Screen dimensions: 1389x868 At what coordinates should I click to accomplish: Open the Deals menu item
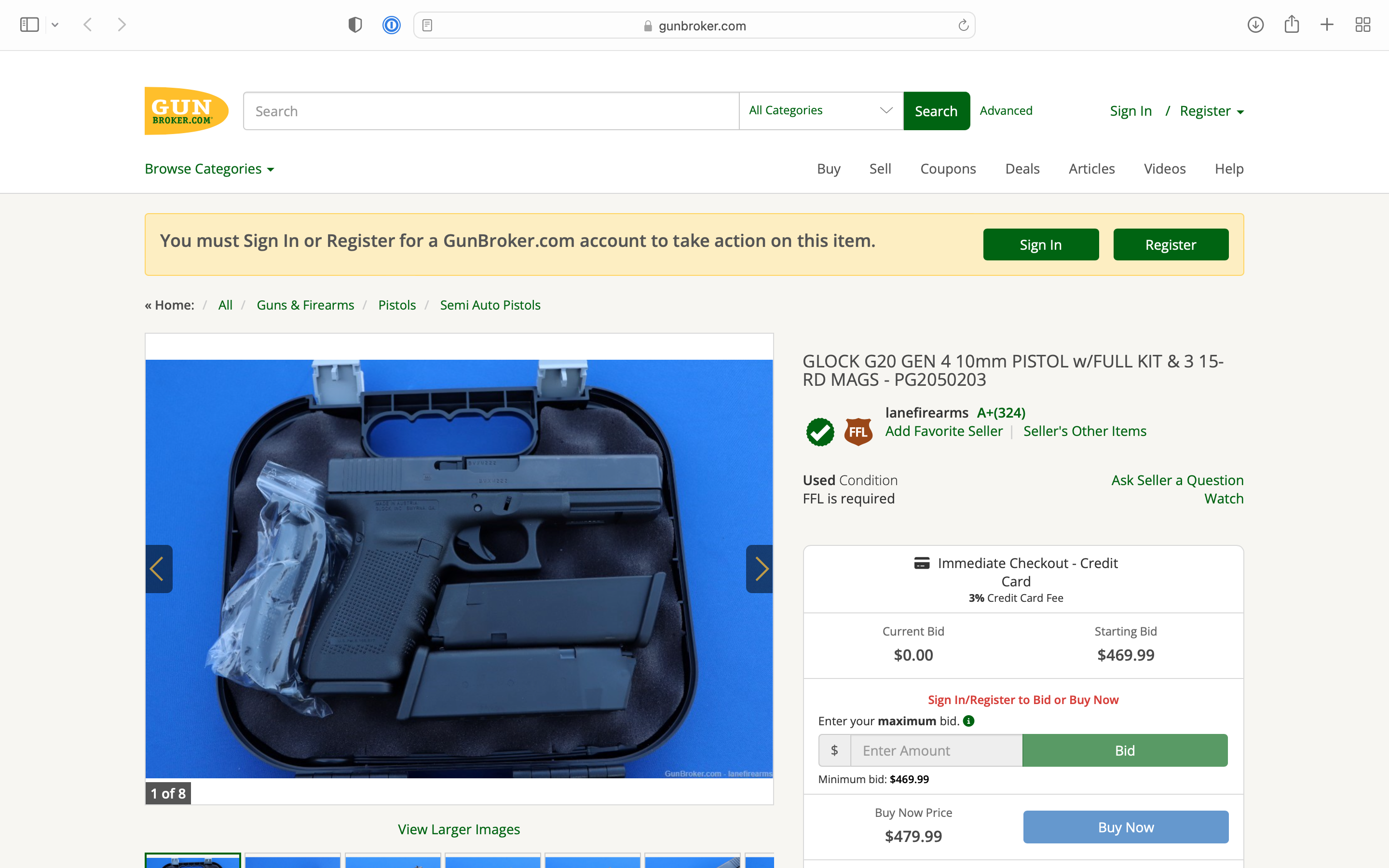point(1022,169)
